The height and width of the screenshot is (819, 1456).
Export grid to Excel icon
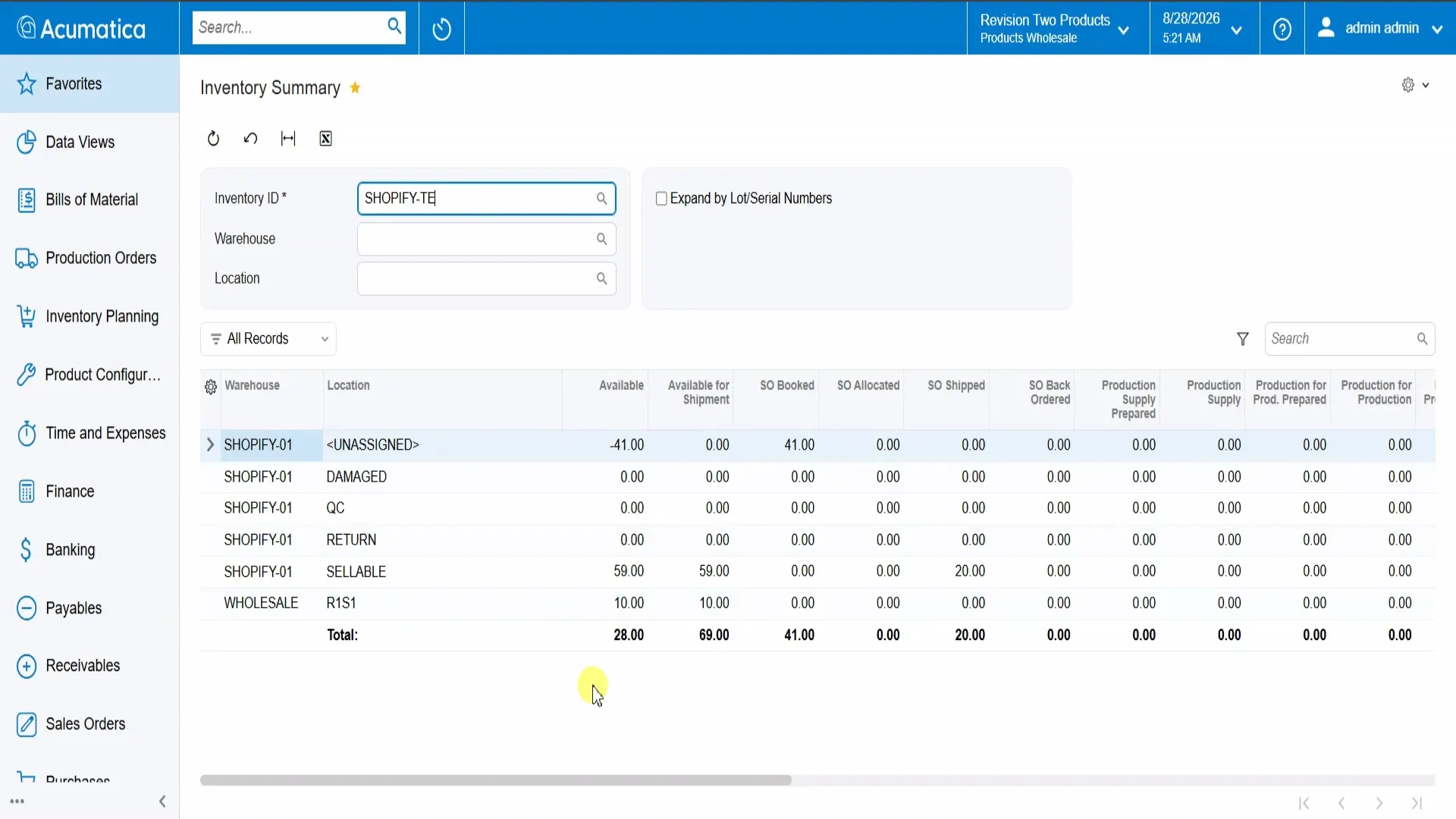pyautogui.click(x=325, y=138)
